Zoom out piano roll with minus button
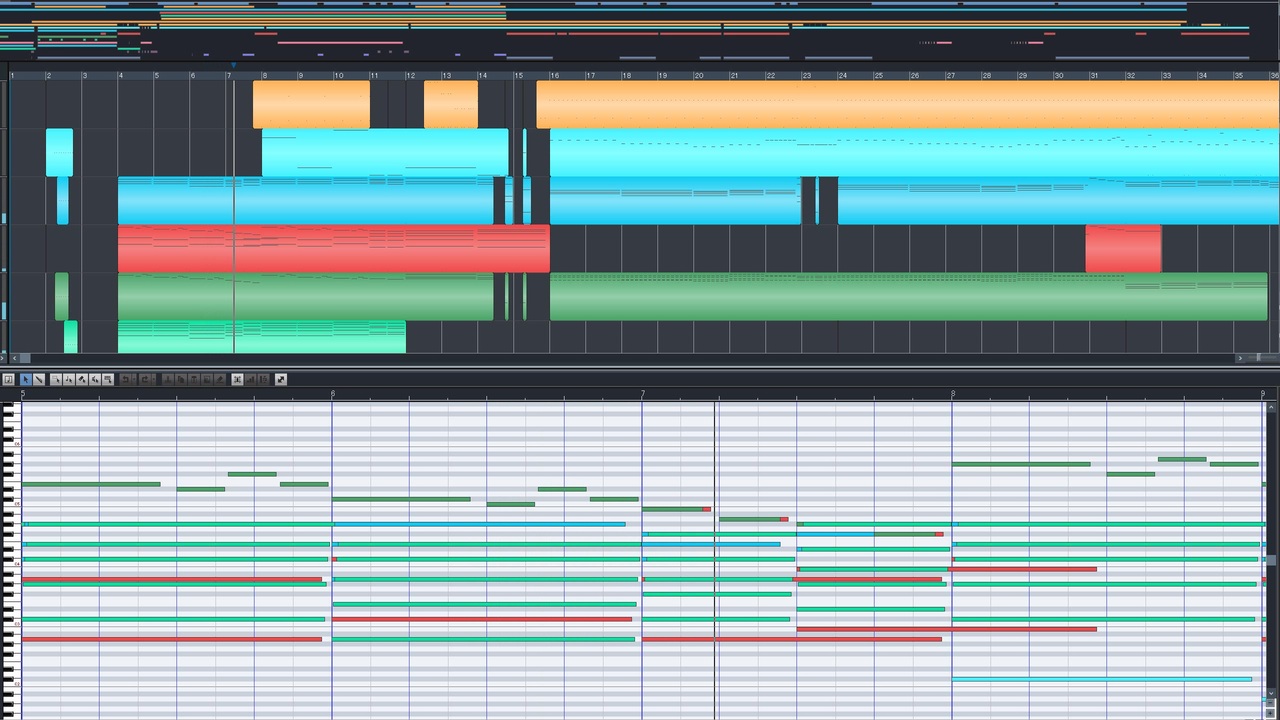Image resolution: width=1280 pixels, height=720 pixels. coord(1270,702)
